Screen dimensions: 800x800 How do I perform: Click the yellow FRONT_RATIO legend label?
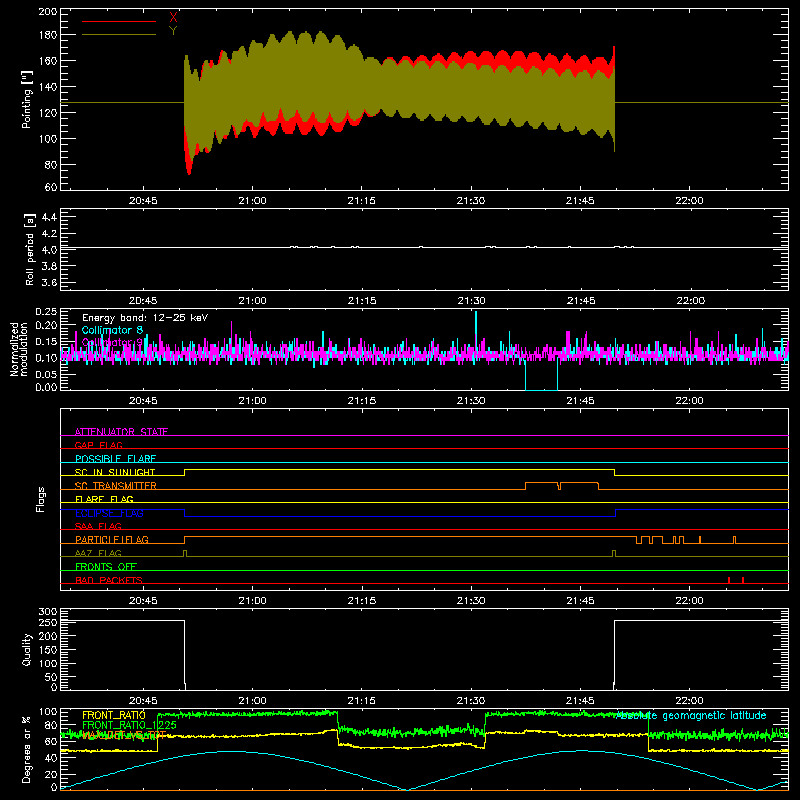tap(114, 715)
